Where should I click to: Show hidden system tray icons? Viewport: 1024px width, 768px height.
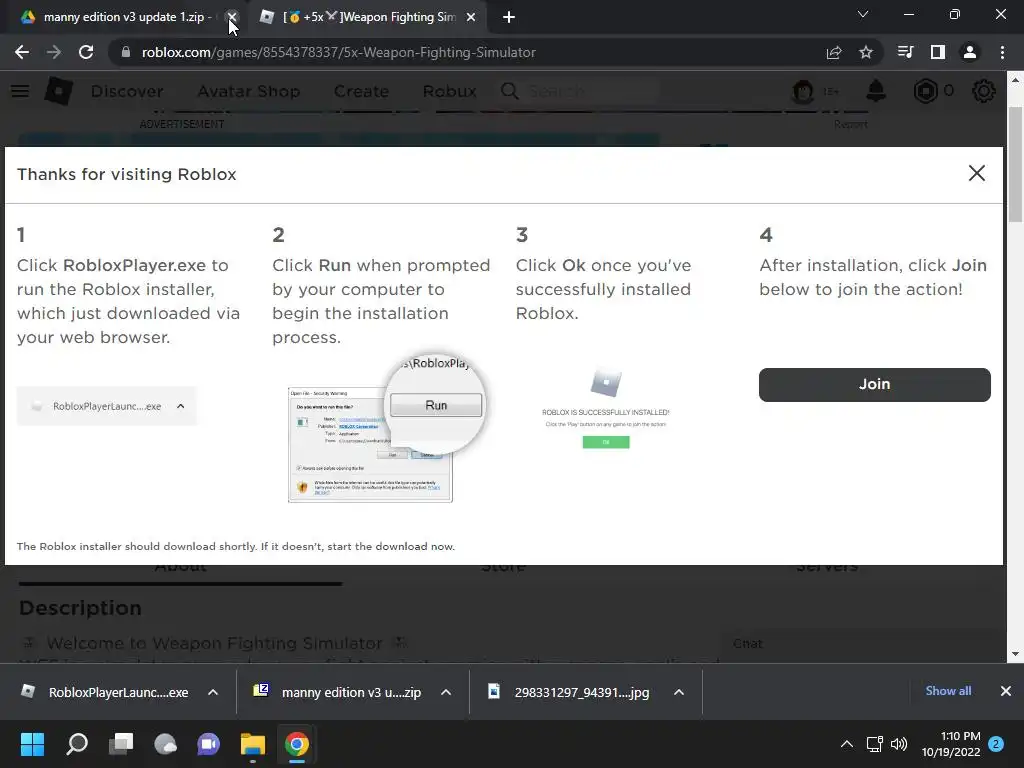tap(846, 744)
